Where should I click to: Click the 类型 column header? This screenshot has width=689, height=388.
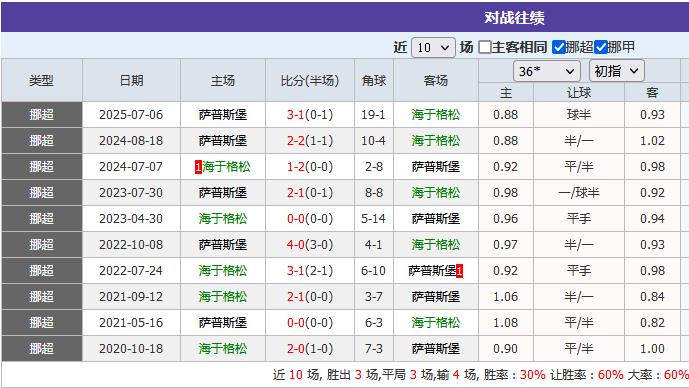coord(41,80)
